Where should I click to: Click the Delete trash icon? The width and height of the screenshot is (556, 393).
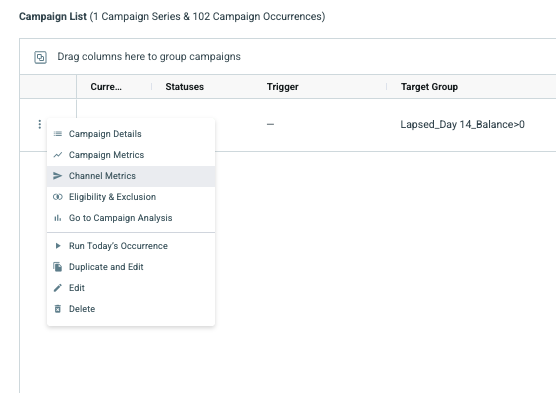pos(57,309)
